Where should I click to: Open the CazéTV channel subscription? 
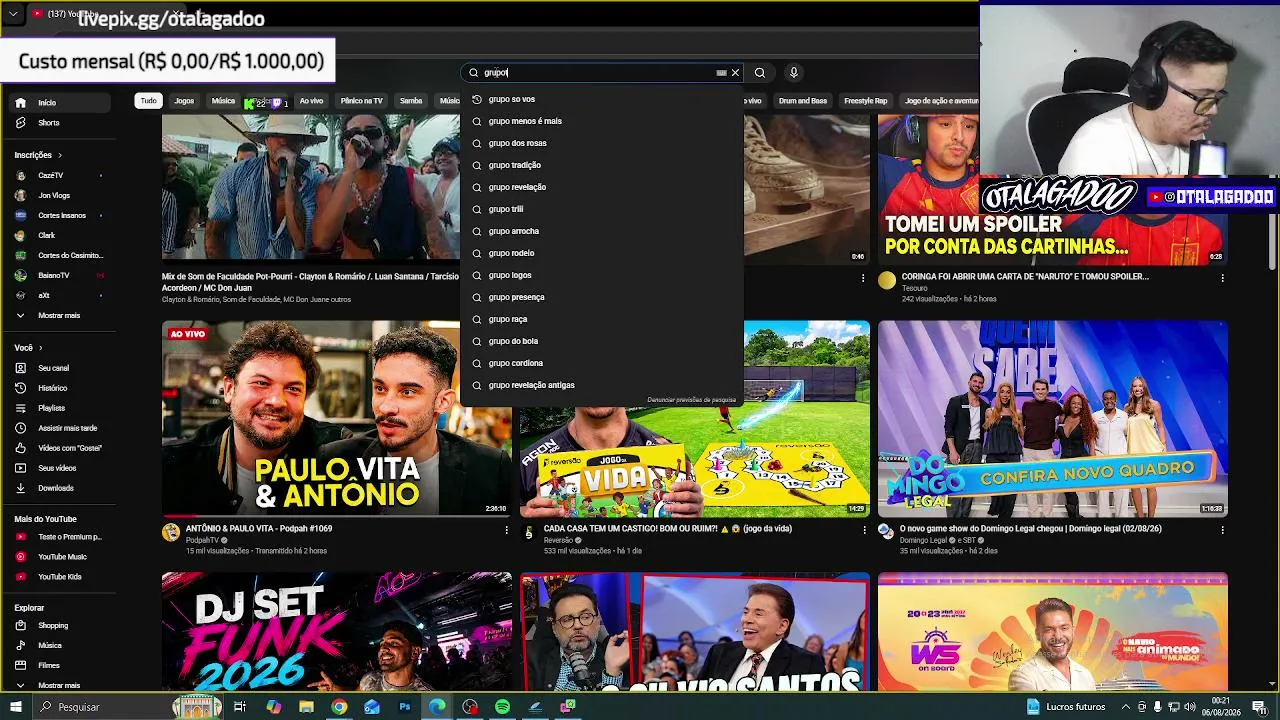tap(50, 176)
